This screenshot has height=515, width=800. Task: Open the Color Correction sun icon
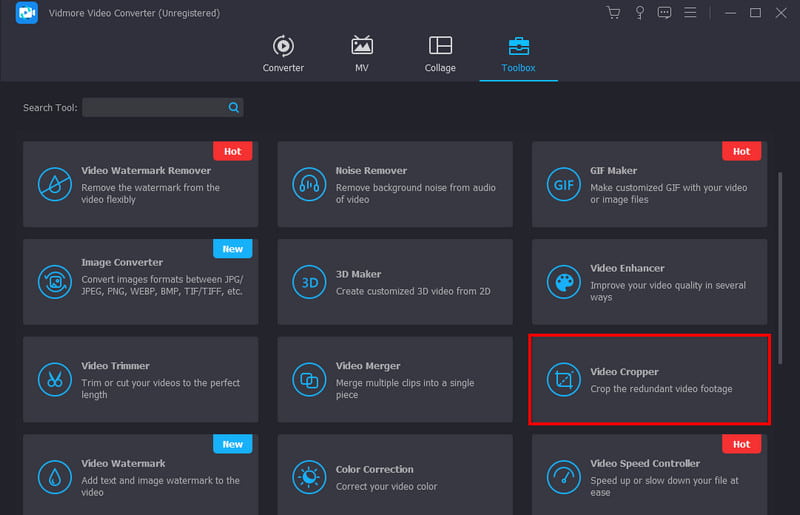pos(308,476)
